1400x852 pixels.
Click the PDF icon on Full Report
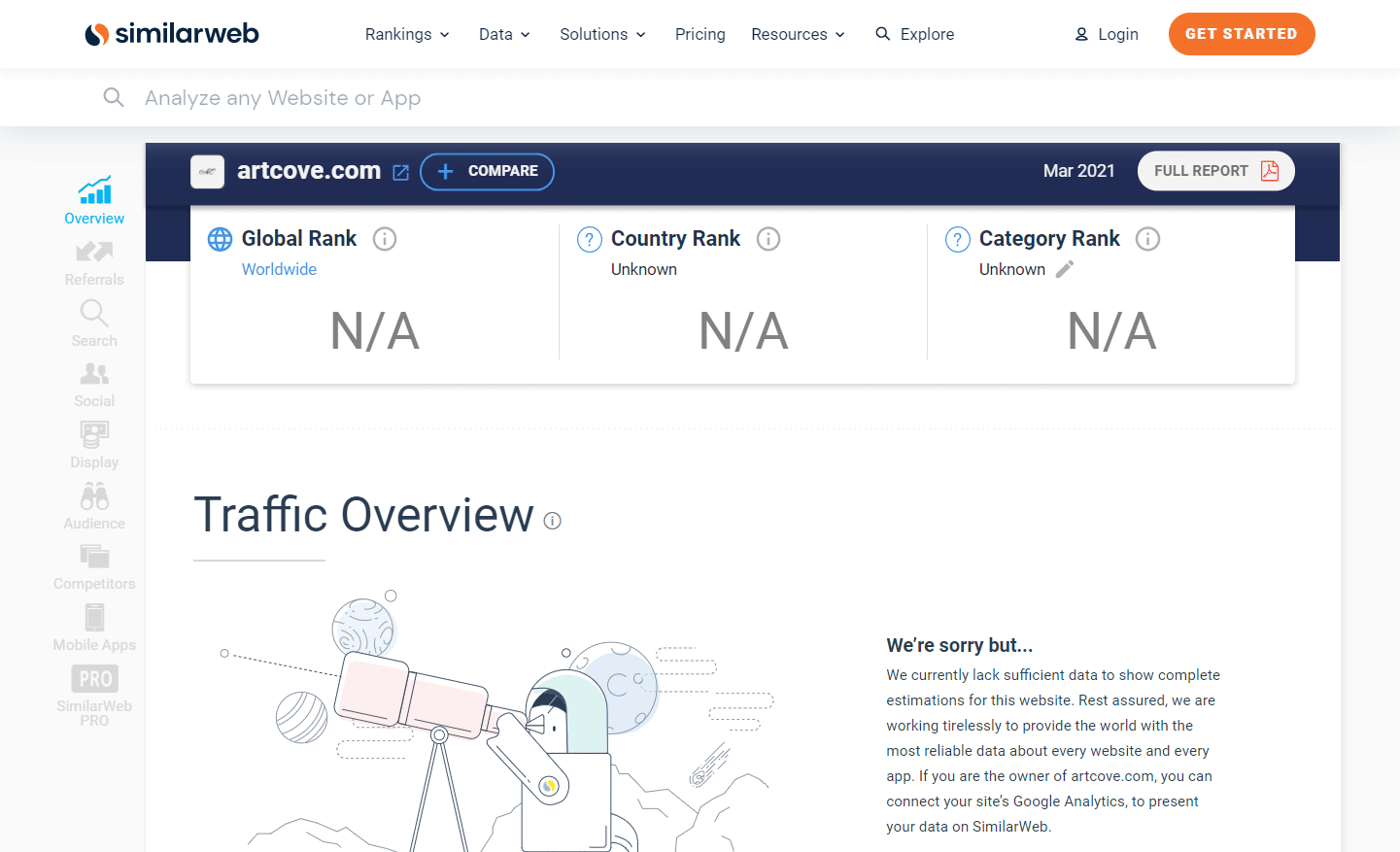[x=1271, y=170]
